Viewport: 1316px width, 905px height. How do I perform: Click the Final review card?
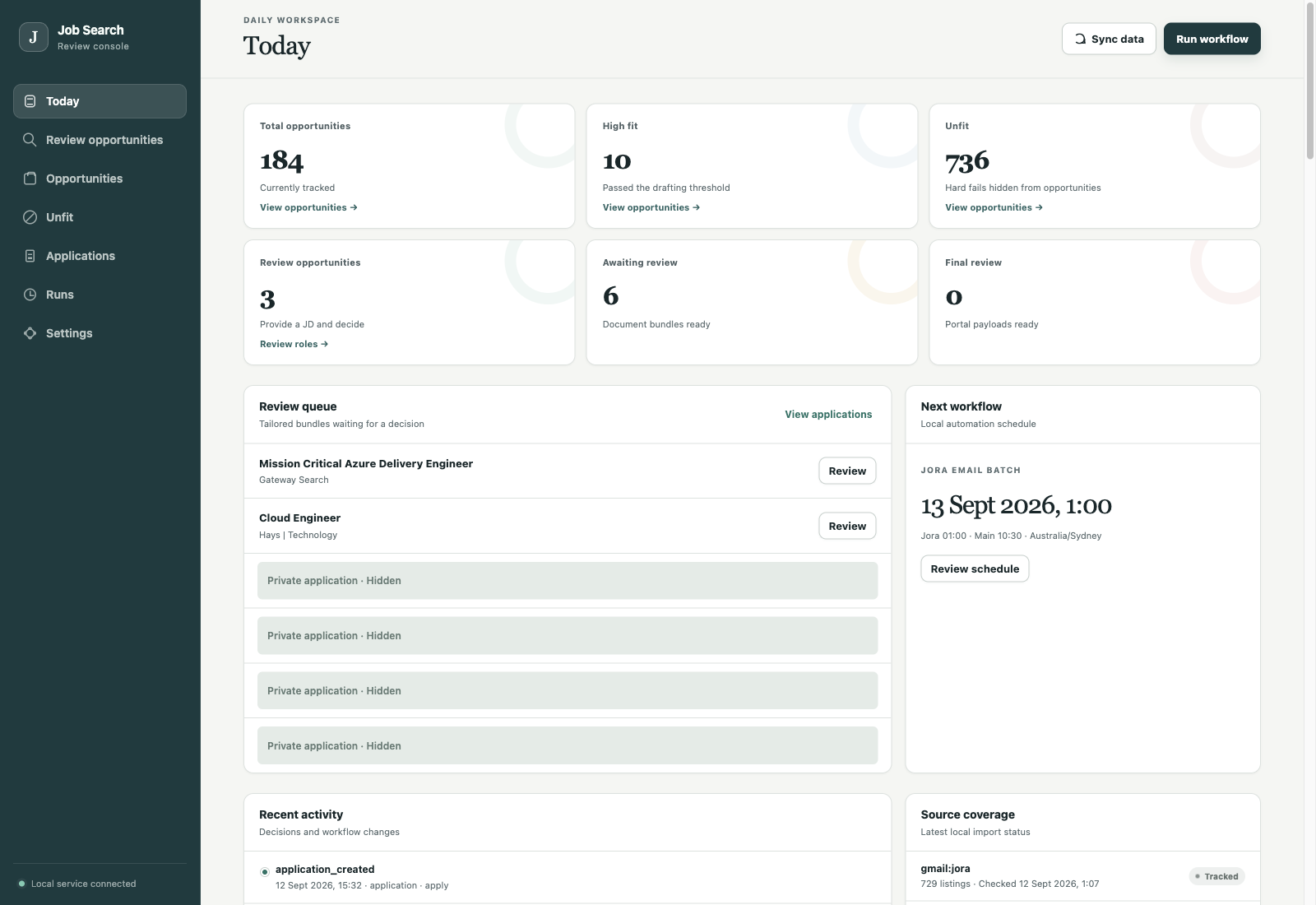(x=1095, y=302)
